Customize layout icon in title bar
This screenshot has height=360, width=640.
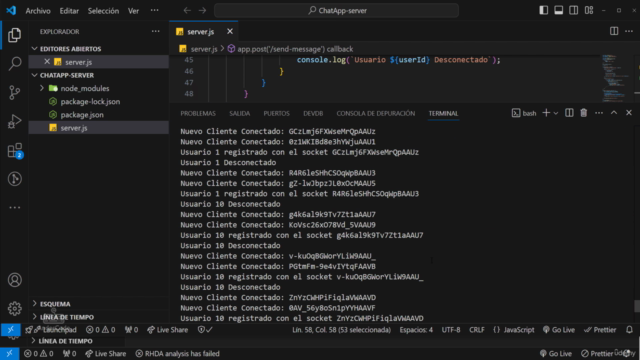tap(589, 10)
